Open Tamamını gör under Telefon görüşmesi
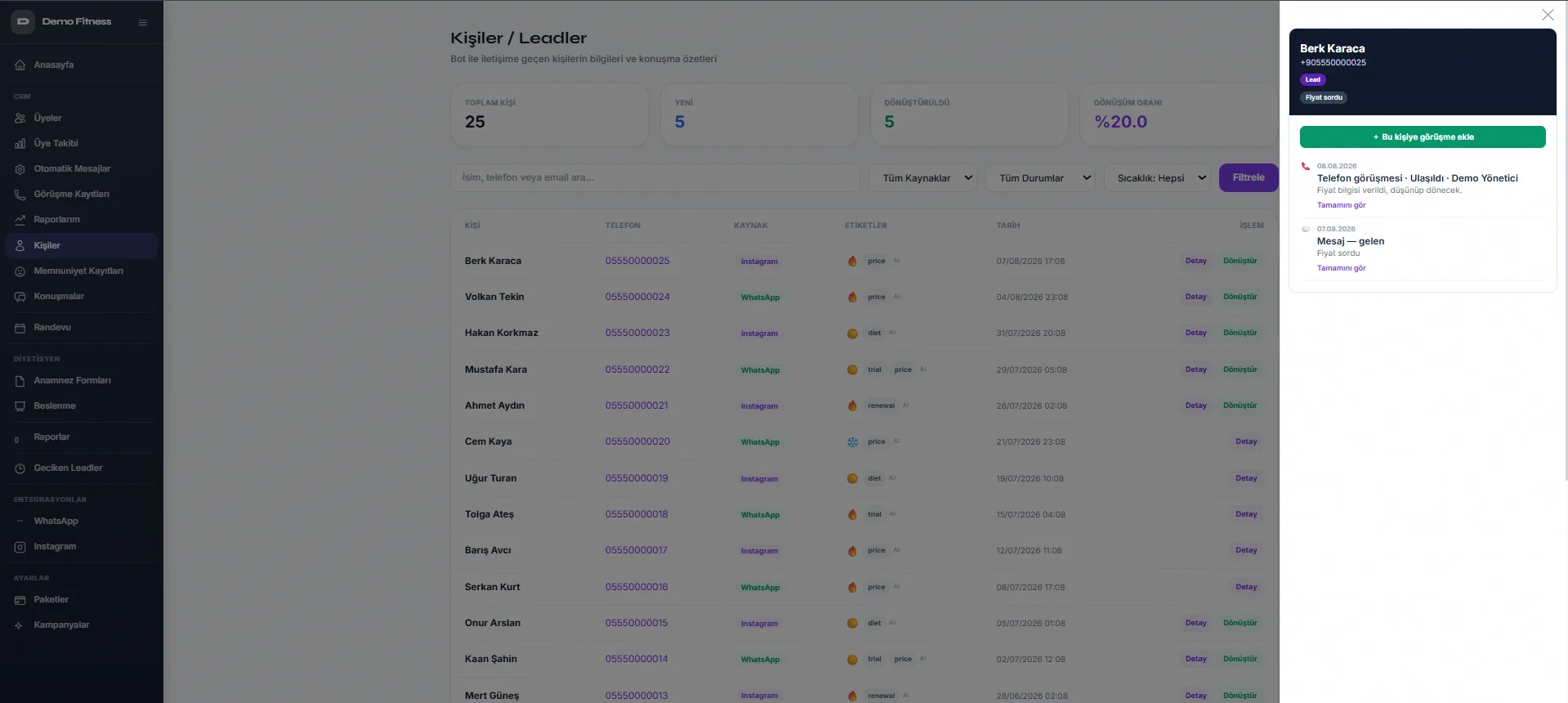1568x703 pixels. click(x=1341, y=205)
